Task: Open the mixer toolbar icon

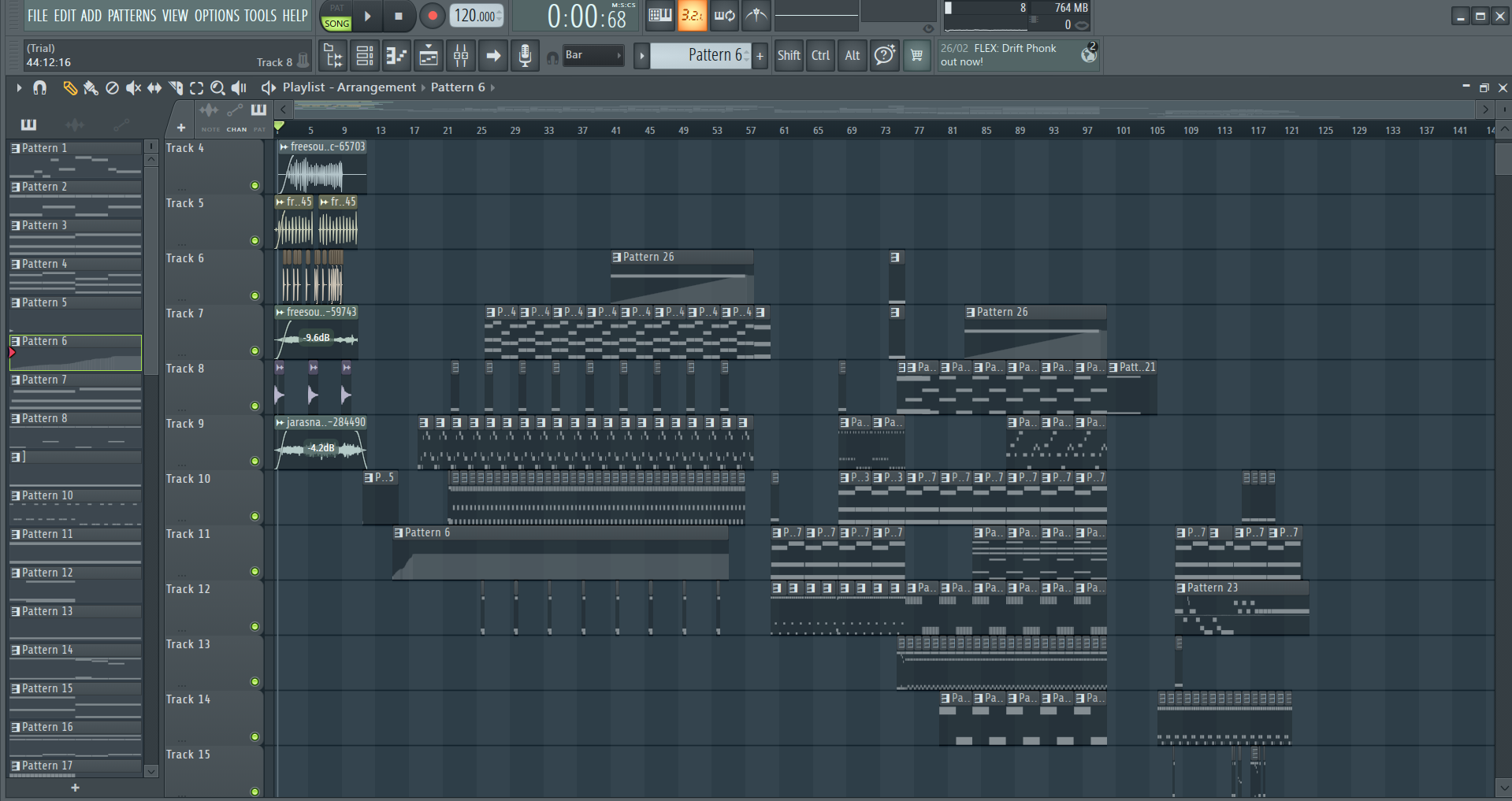Action: coord(461,56)
